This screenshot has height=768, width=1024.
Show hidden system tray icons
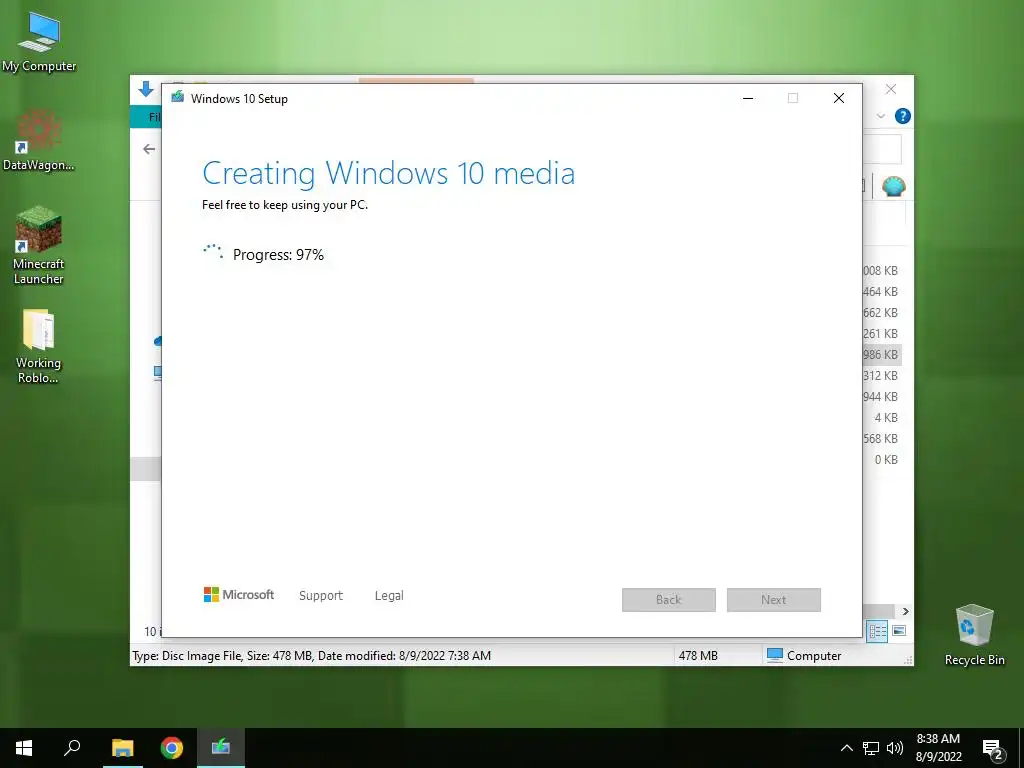coord(846,748)
